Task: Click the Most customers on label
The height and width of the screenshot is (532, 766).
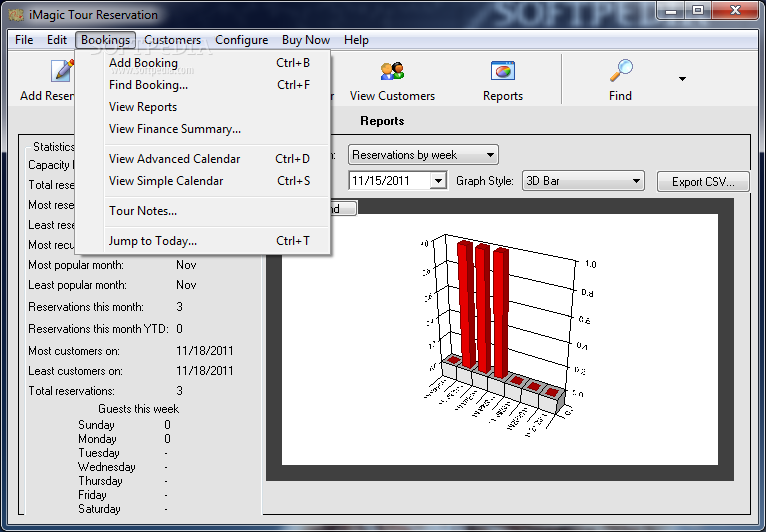Action: pyautogui.click(x=74, y=351)
